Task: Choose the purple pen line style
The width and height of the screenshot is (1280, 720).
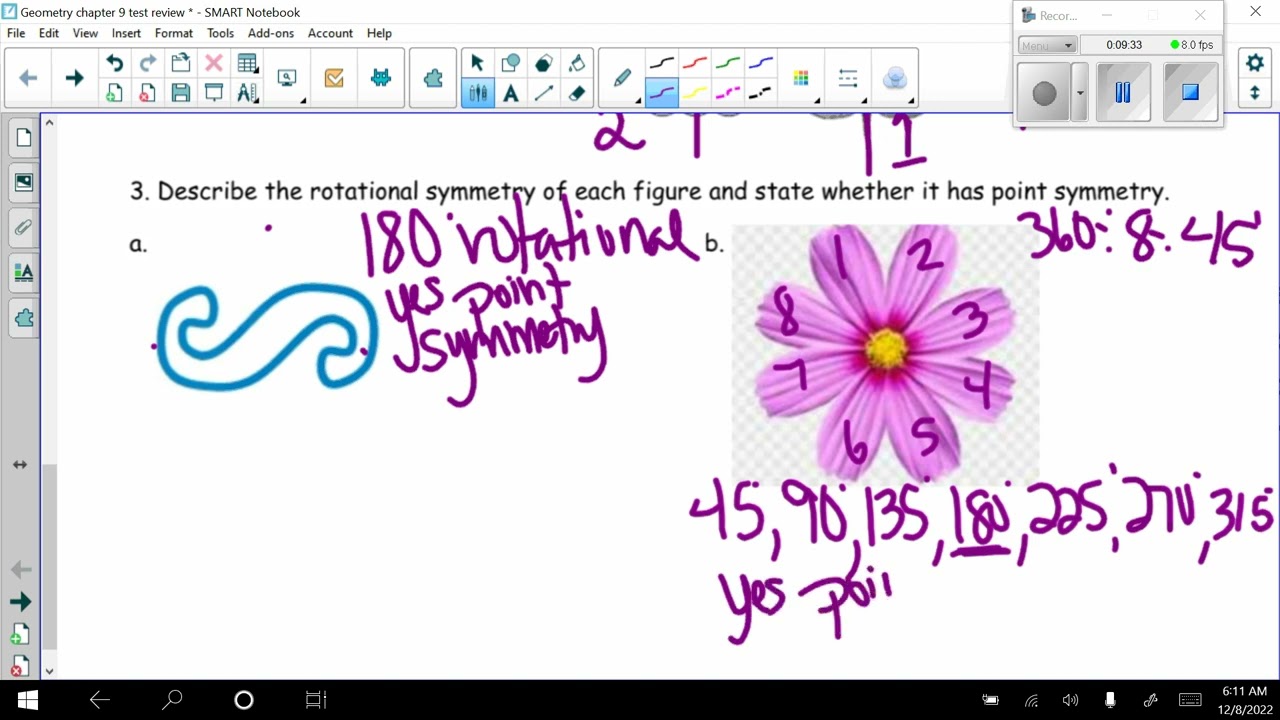Action: tap(662, 93)
